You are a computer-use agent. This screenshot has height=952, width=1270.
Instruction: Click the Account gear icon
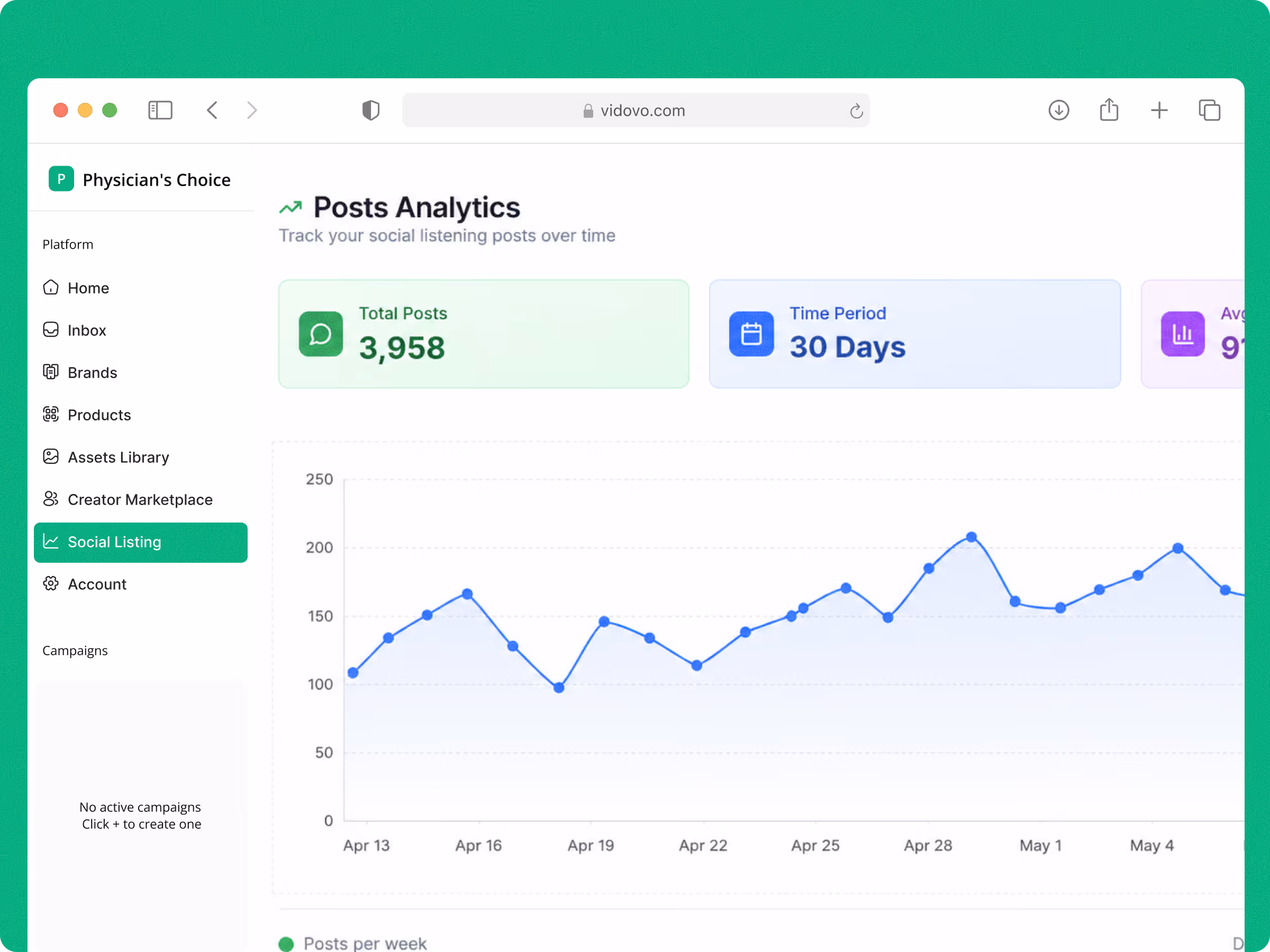coord(51,584)
